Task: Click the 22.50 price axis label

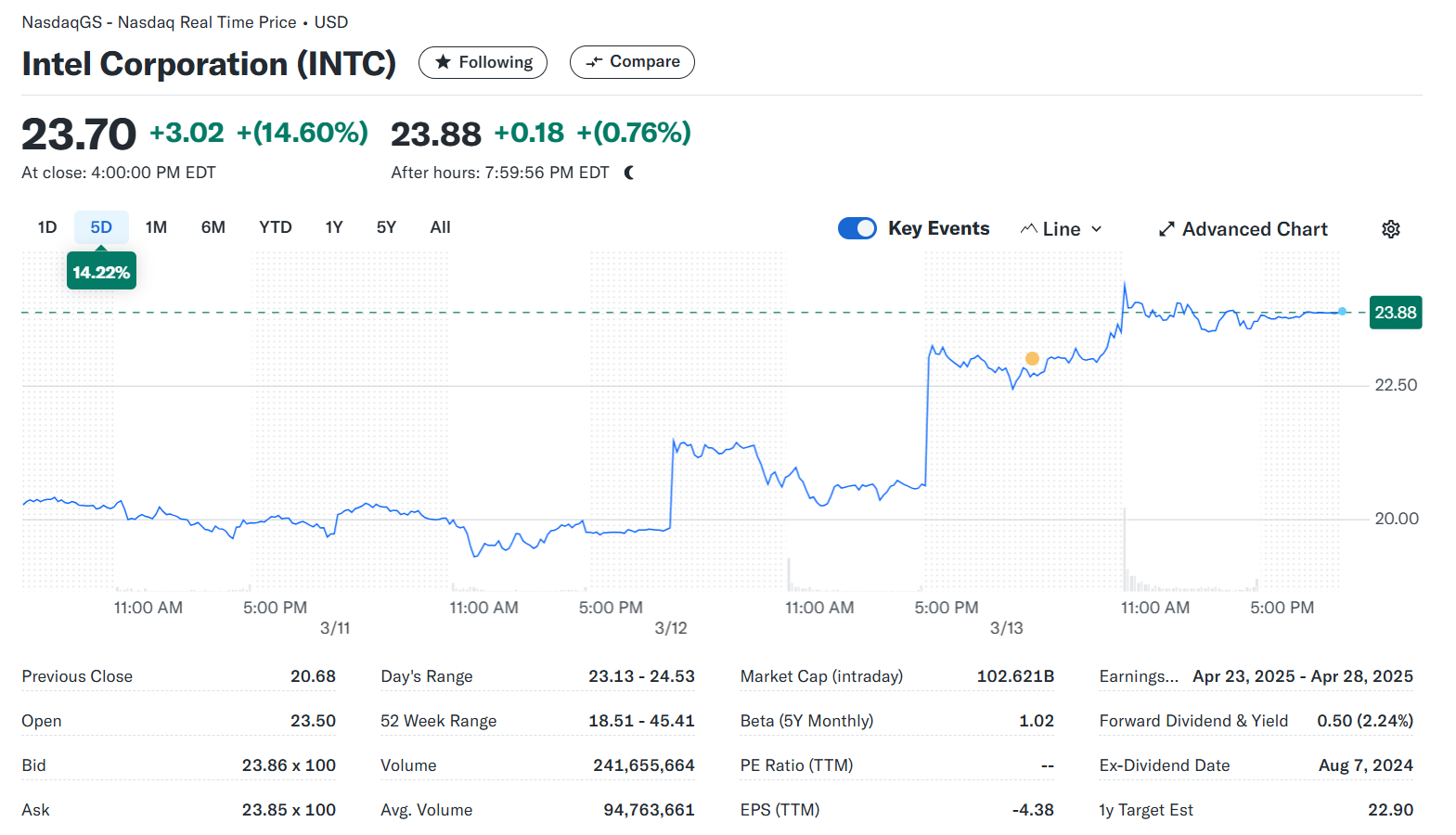Action: click(x=1396, y=385)
